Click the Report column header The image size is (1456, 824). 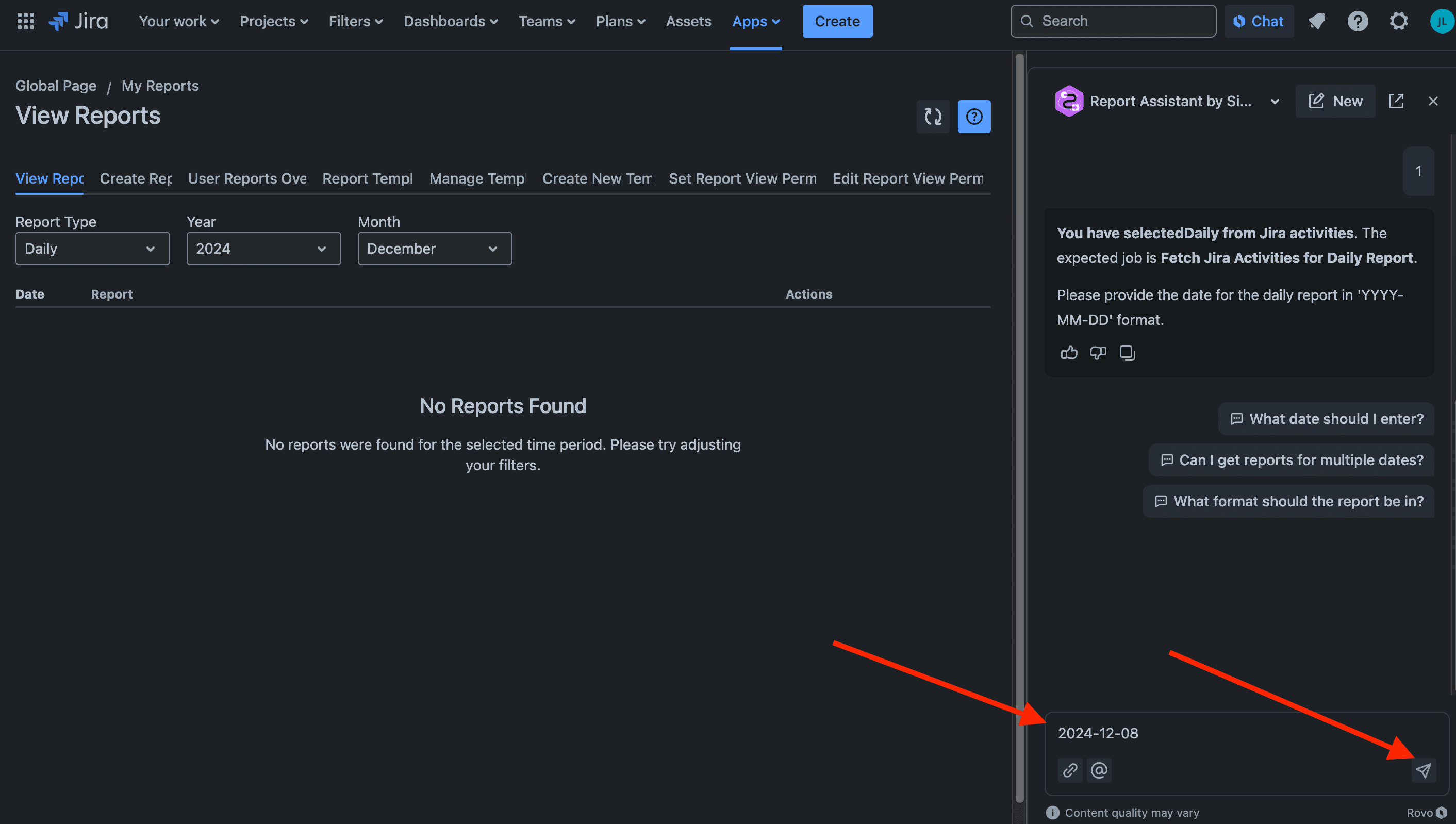(111, 294)
